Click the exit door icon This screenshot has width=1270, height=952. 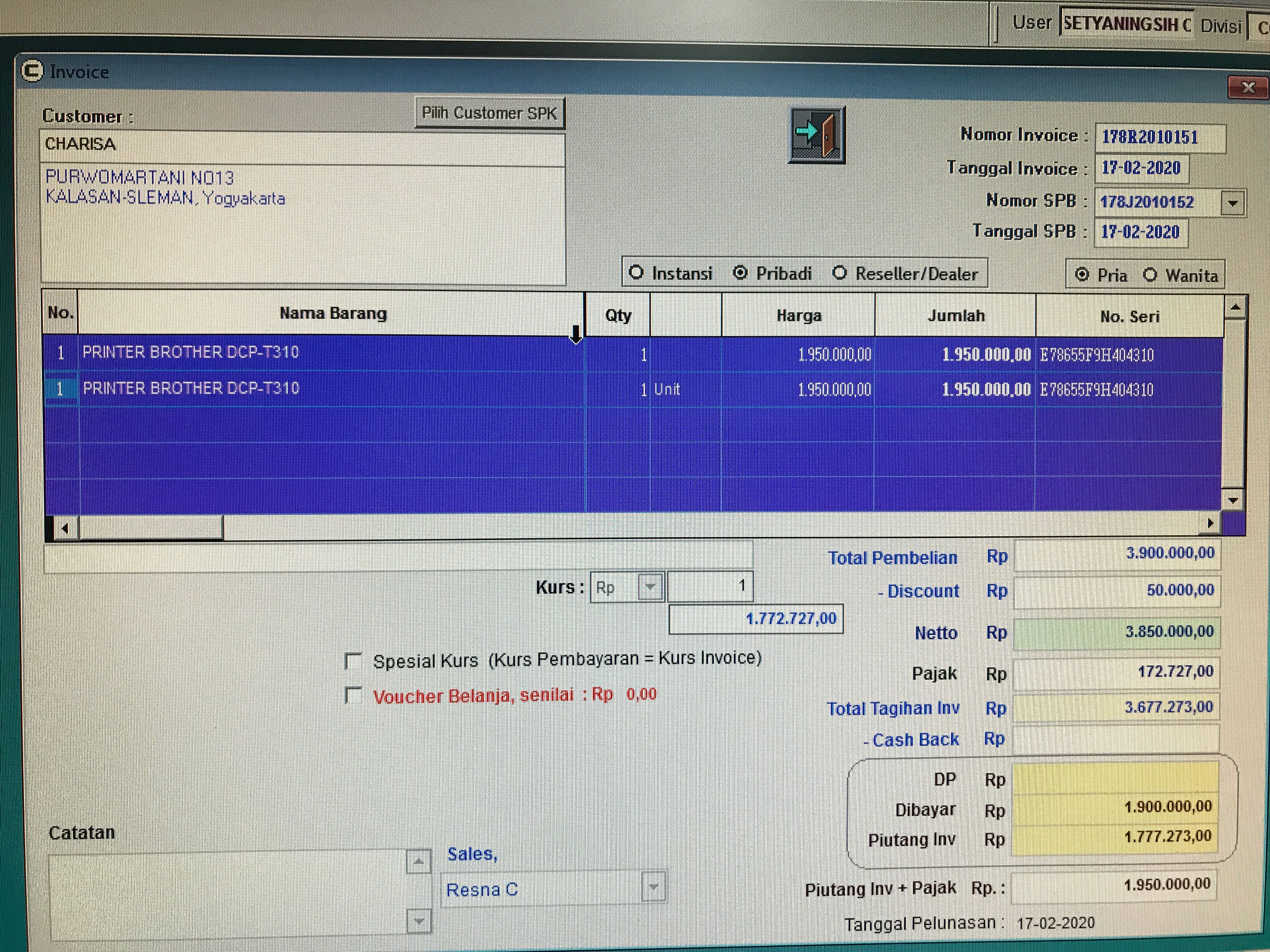pos(817,135)
